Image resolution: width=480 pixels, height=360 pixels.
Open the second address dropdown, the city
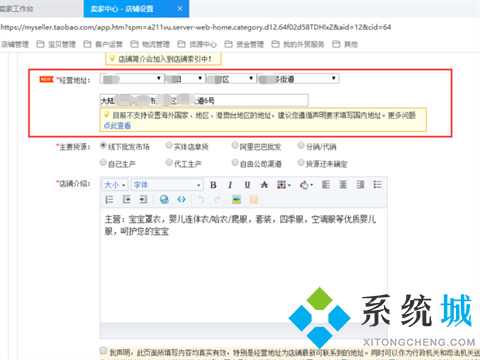tap(185, 79)
